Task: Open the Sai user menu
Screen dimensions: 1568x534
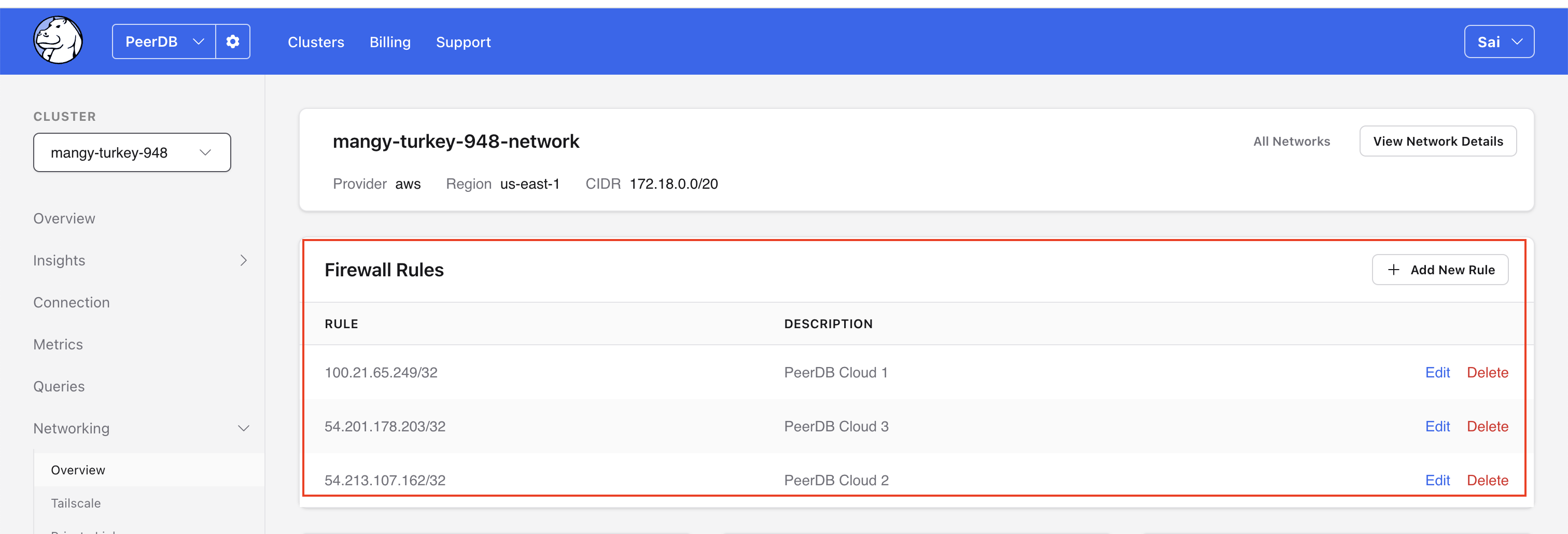Action: [1499, 41]
